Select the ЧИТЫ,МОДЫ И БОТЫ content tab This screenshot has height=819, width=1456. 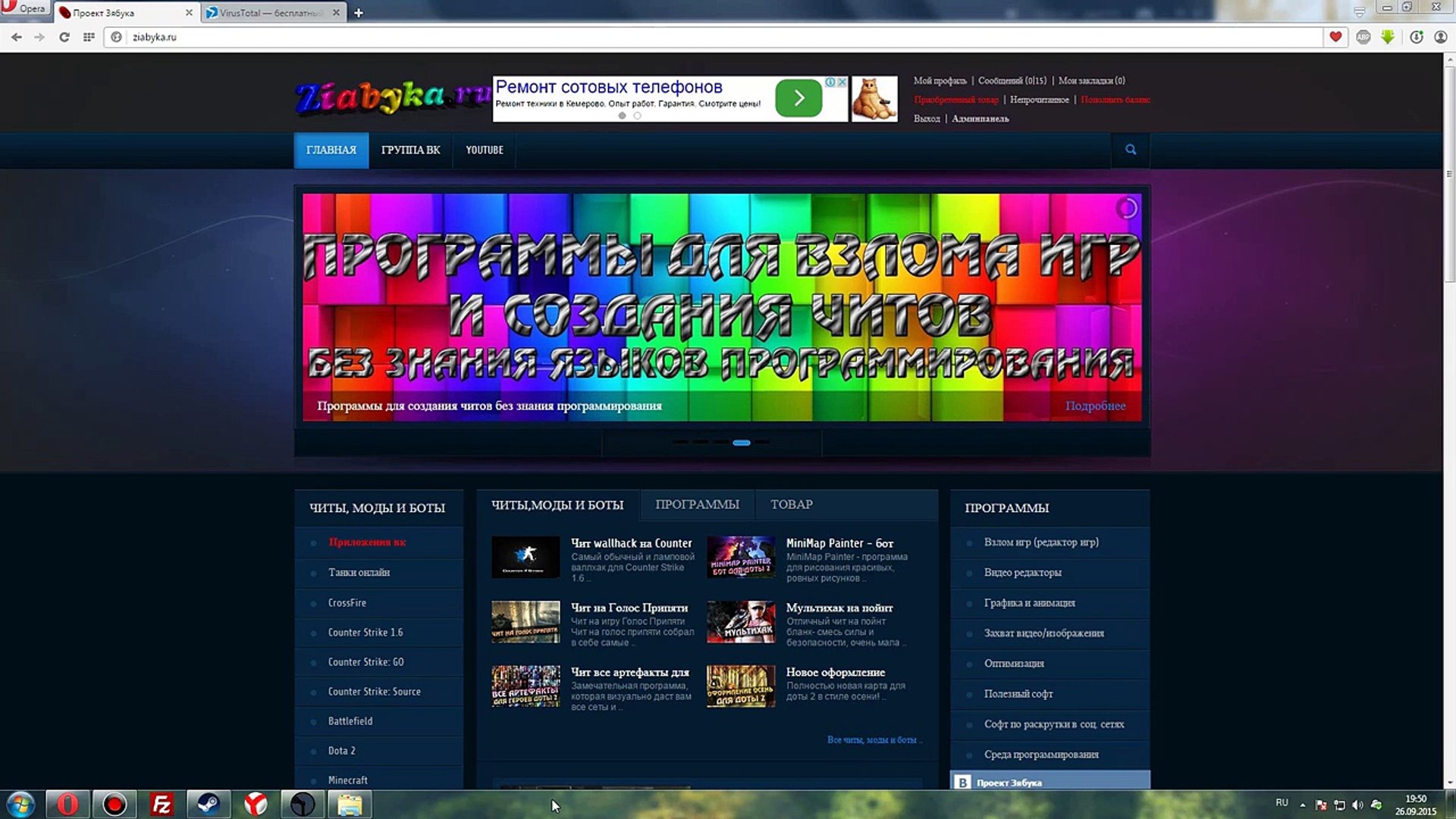click(557, 505)
